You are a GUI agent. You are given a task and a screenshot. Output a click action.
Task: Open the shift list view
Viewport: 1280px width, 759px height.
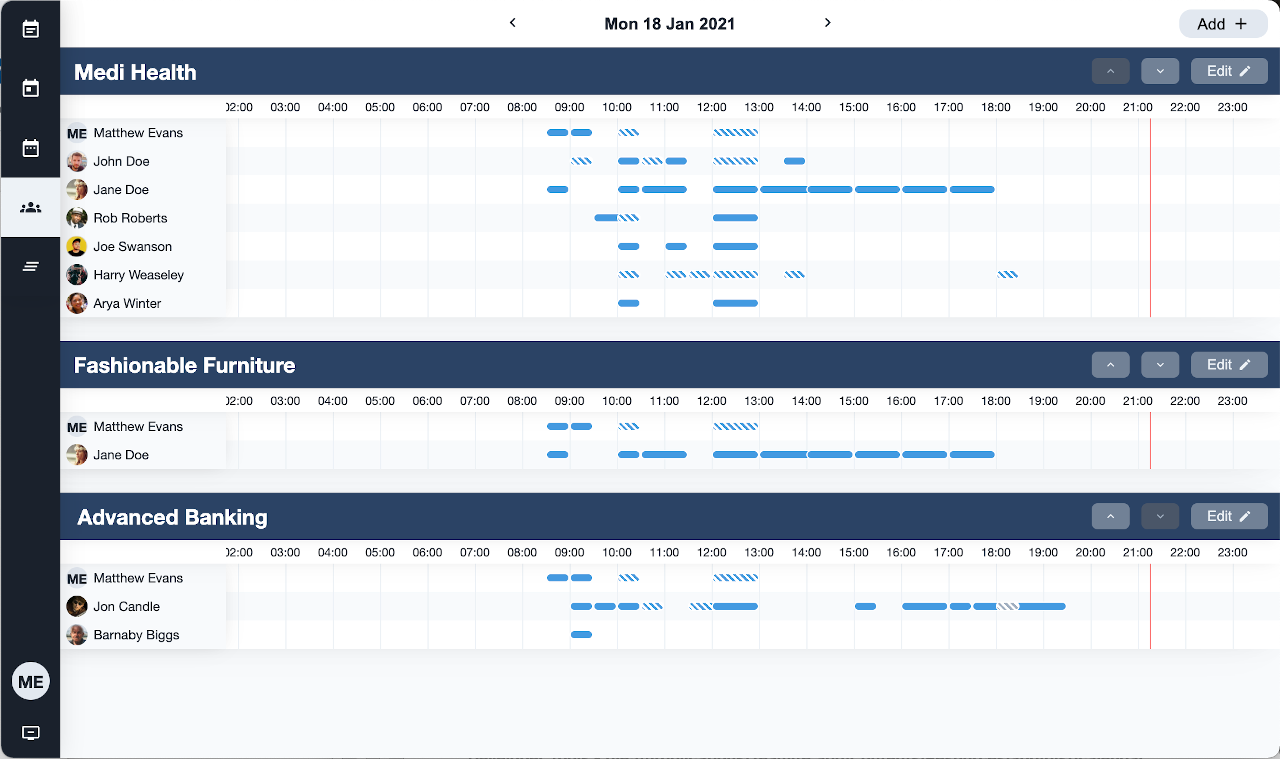[x=30, y=266]
